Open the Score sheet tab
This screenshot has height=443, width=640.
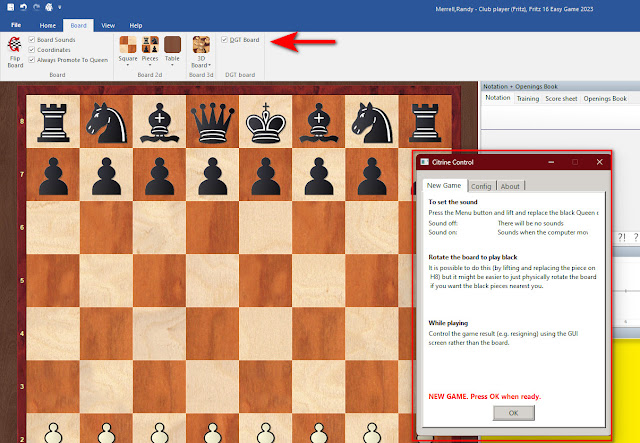(561, 98)
